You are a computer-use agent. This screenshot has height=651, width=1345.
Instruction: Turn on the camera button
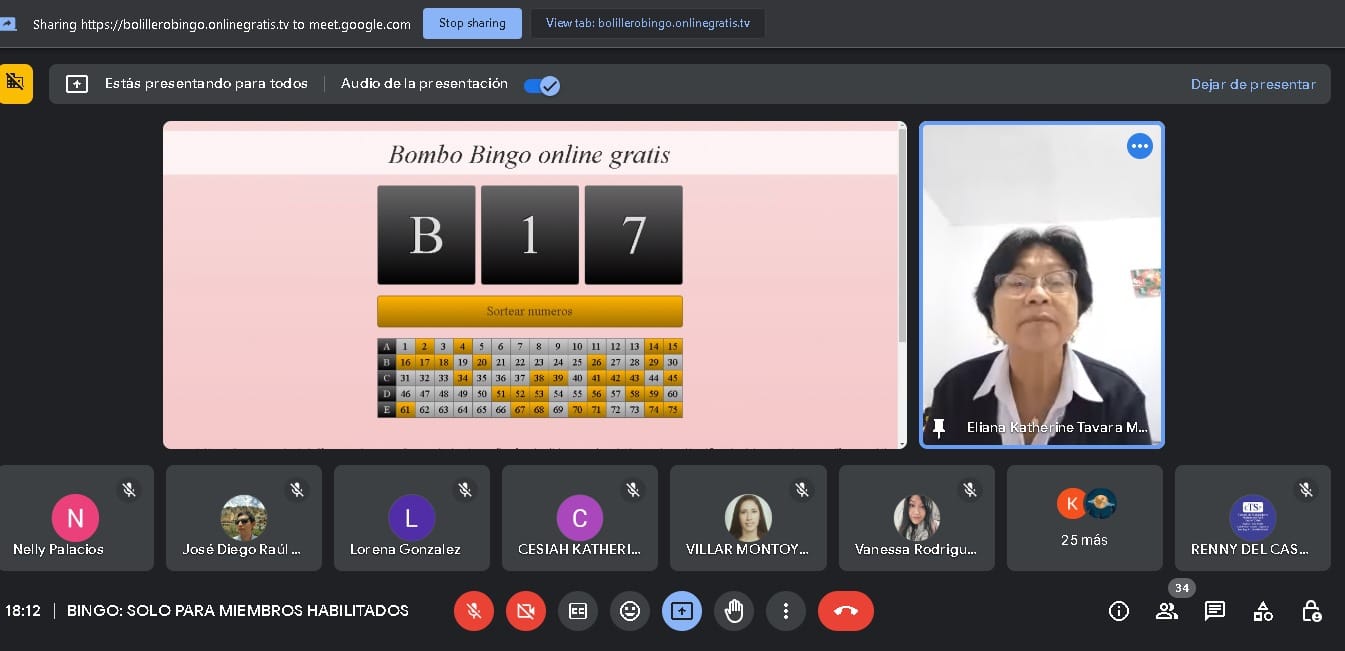click(x=526, y=611)
